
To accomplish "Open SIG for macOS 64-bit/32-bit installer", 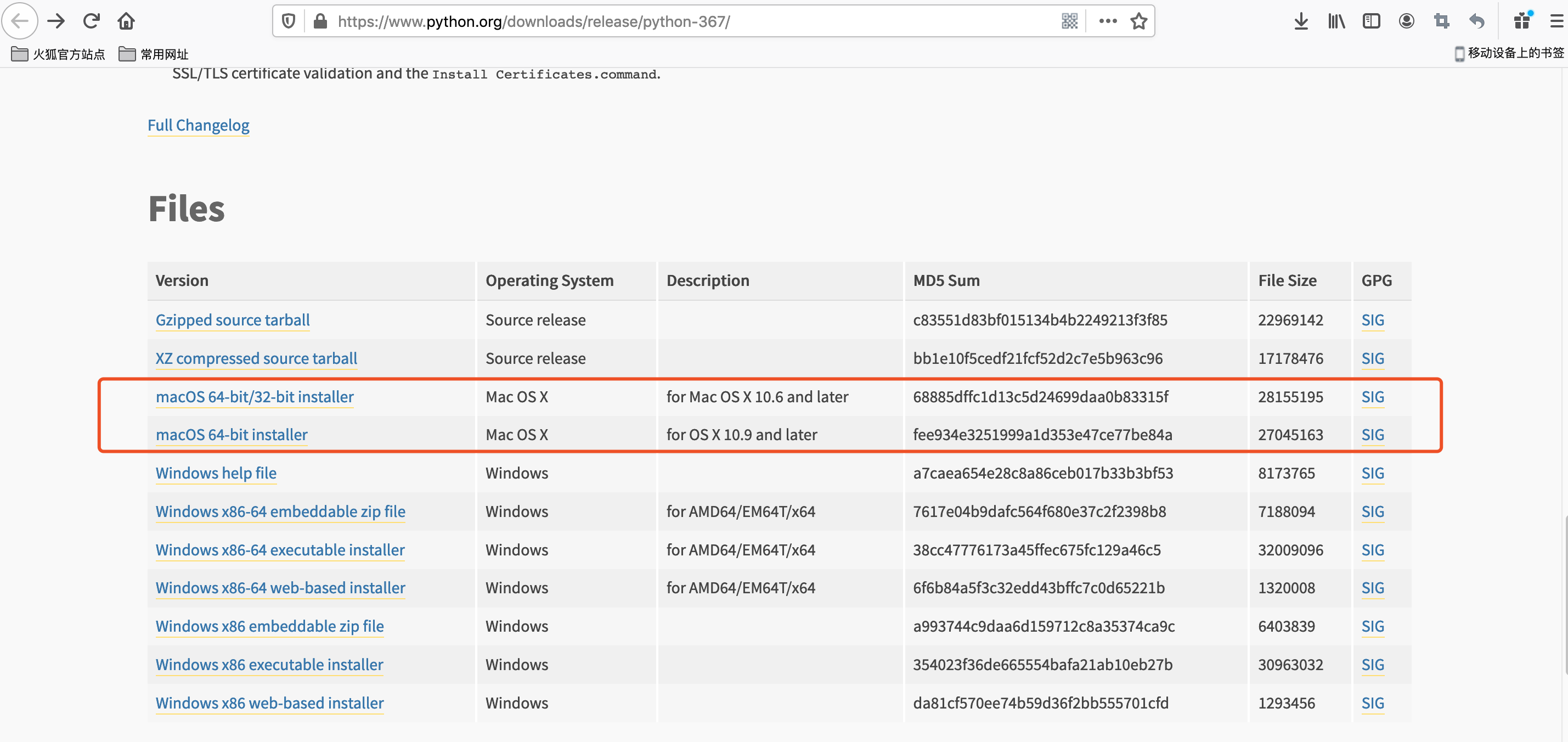I will click(x=1373, y=396).
